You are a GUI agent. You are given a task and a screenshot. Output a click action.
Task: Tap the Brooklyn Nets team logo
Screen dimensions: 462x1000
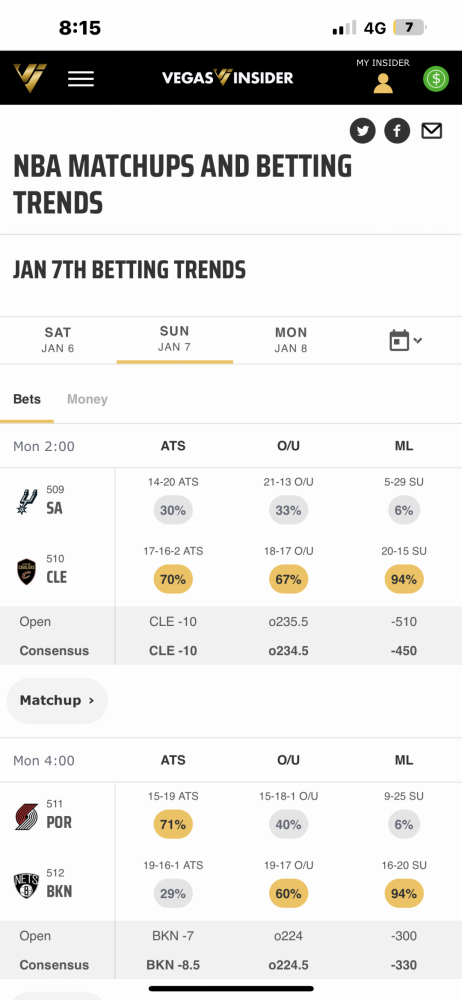click(x=26, y=886)
